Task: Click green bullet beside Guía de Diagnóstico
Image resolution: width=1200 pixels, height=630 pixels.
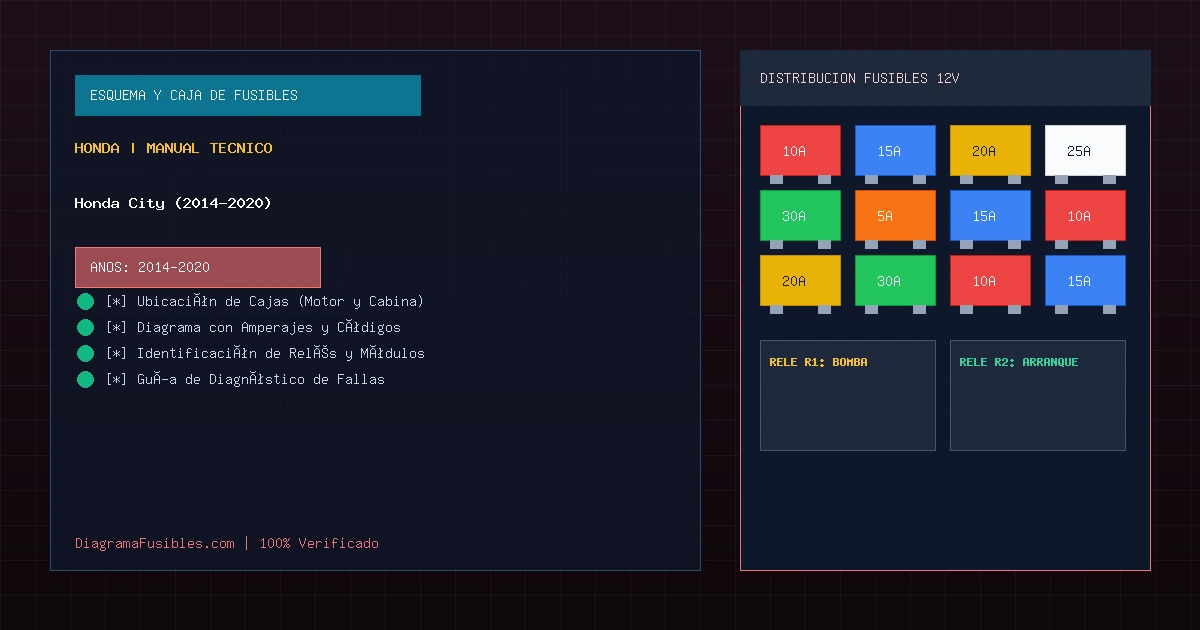Action: [85, 379]
